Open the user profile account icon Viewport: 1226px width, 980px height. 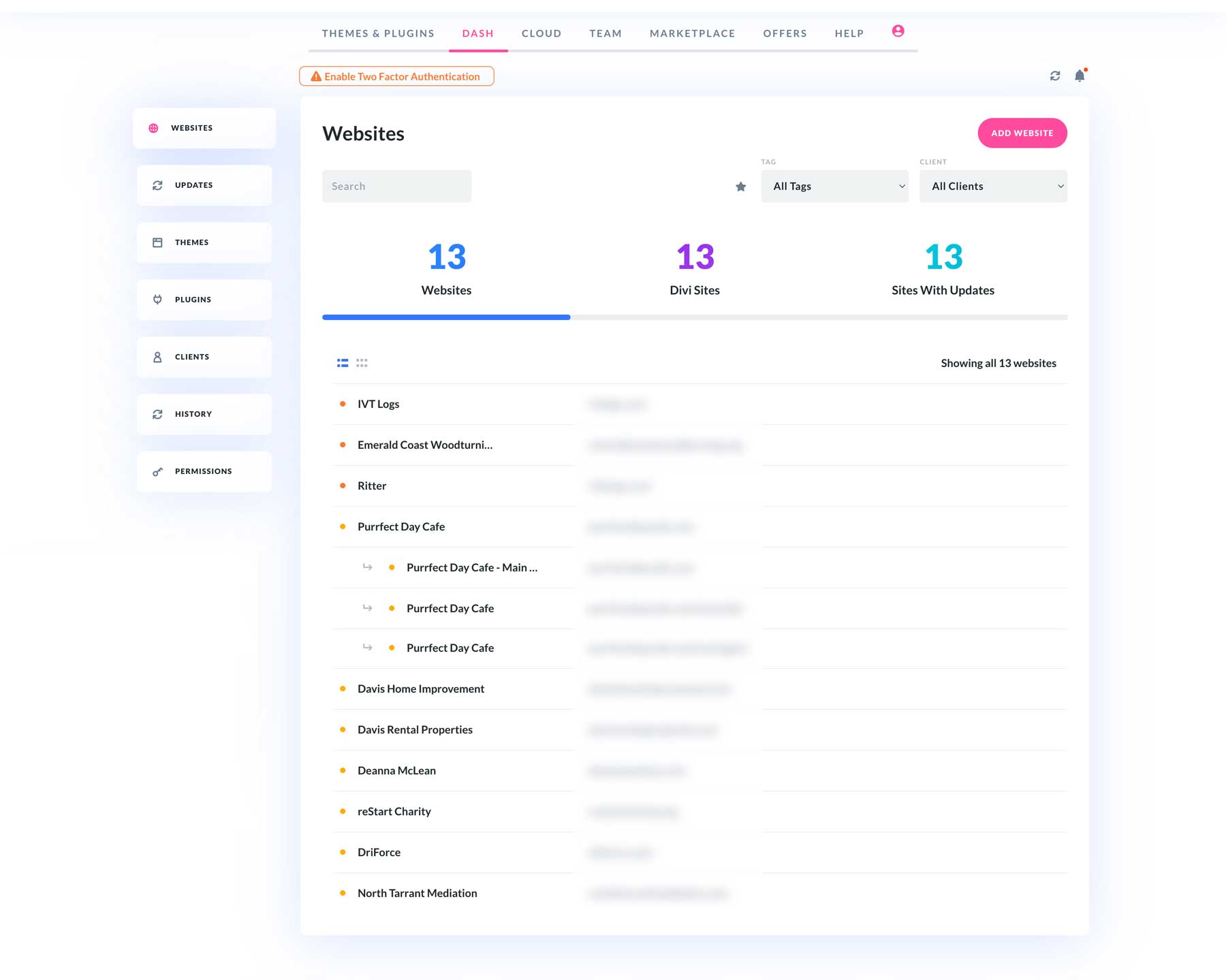[x=898, y=31]
